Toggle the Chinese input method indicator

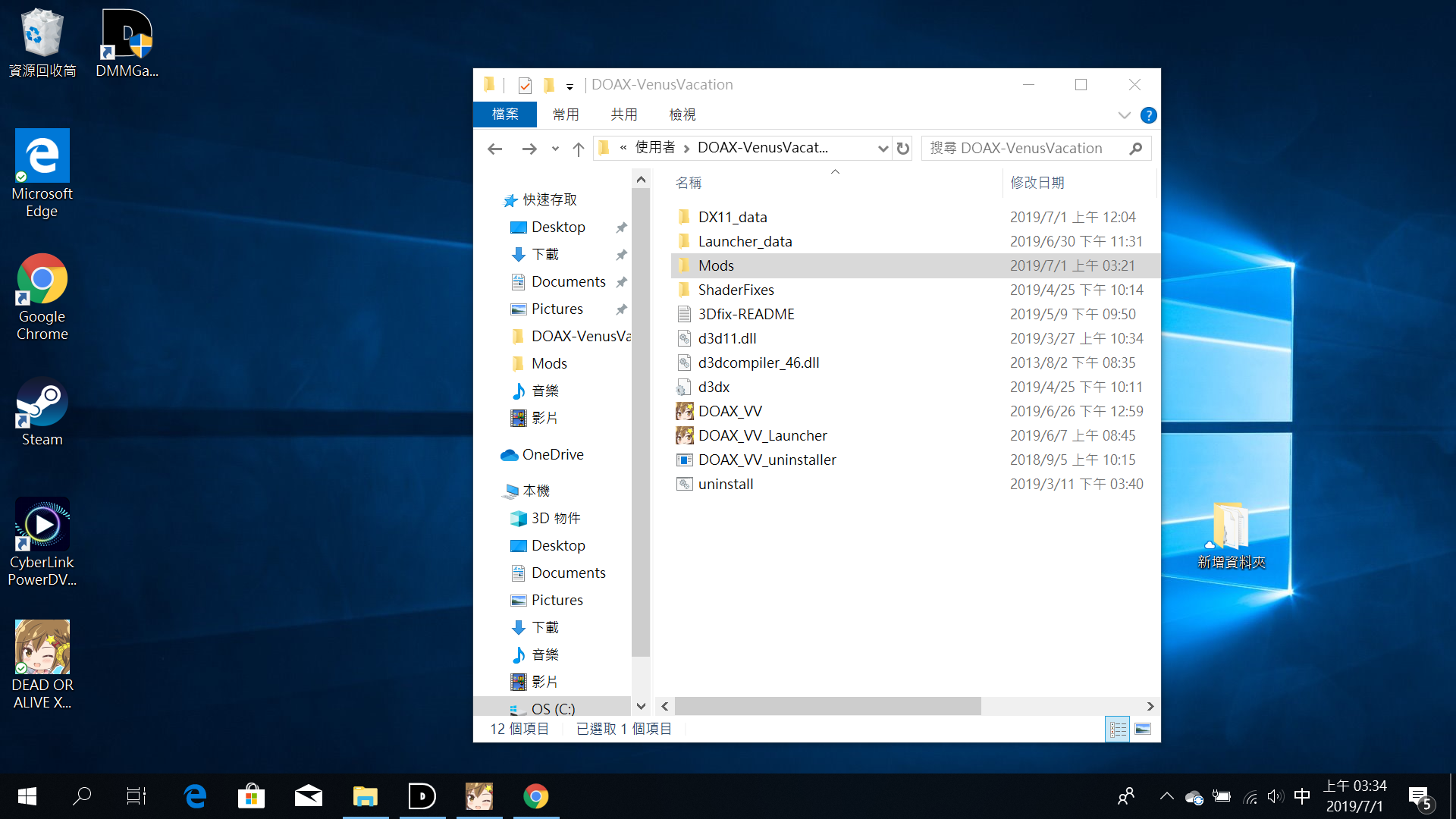(1302, 796)
